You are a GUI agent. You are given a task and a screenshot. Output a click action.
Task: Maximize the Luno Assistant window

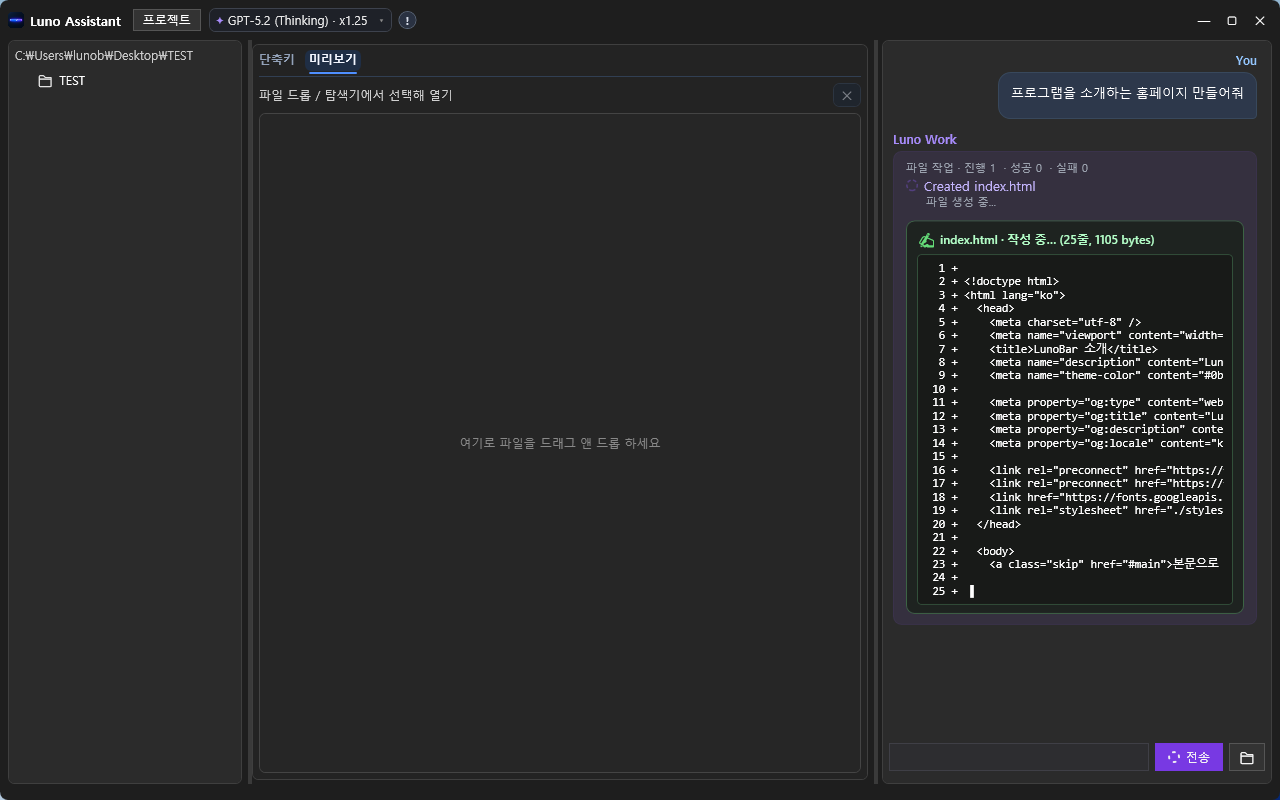click(1231, 21)
